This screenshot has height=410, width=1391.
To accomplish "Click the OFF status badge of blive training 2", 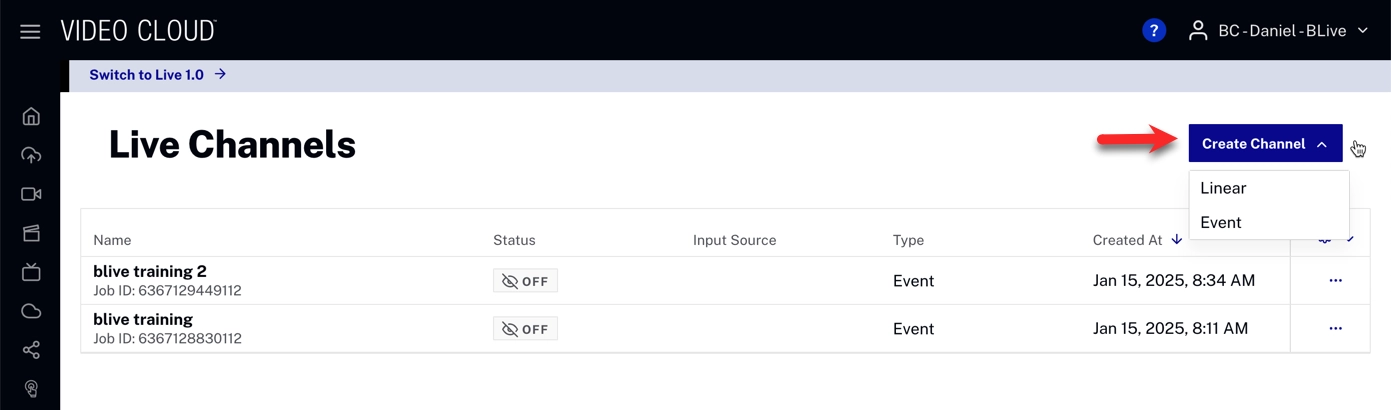I will click(x=525, y=281).
